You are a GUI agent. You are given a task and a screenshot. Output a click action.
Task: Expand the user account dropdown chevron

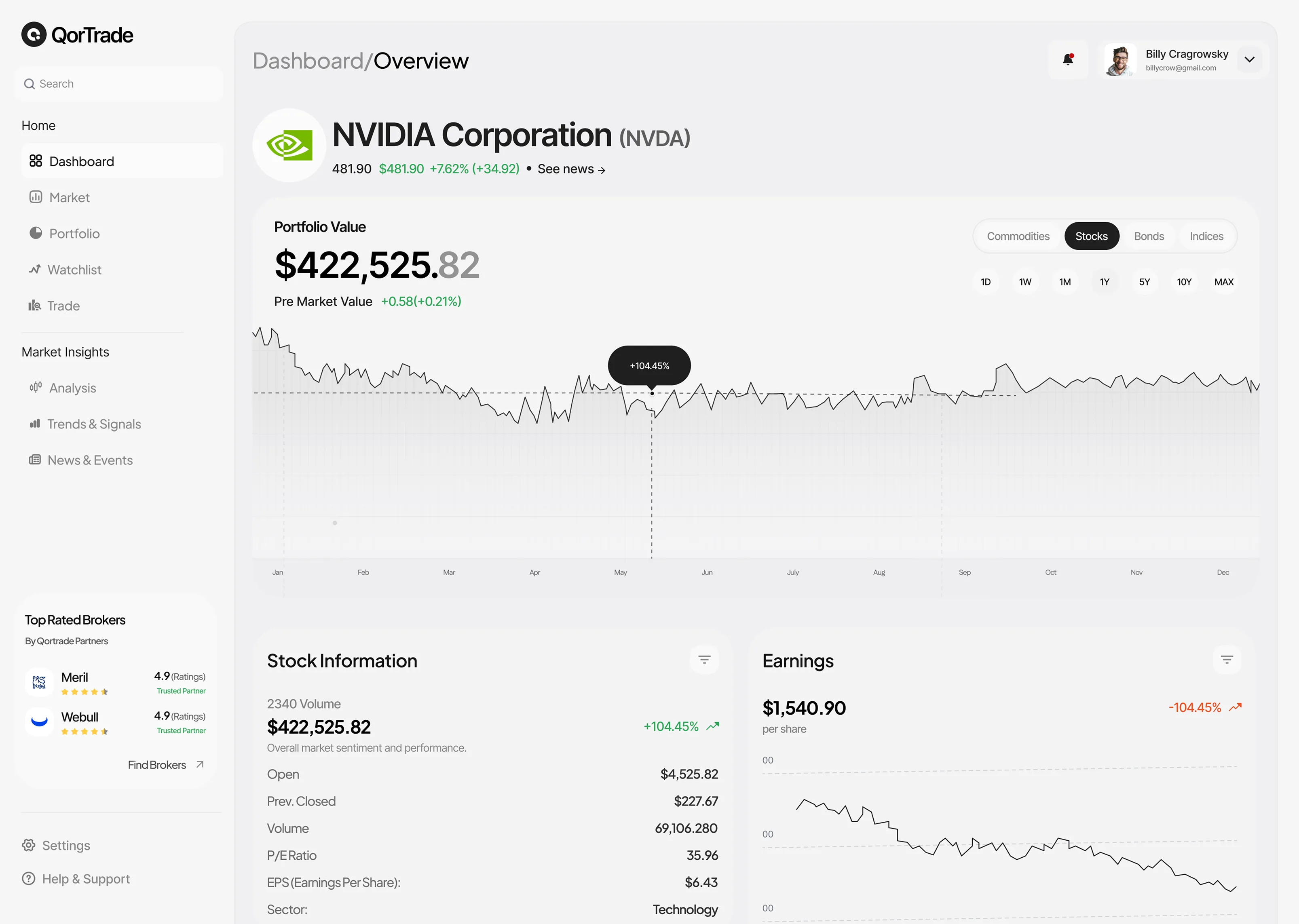[1250, 60]
